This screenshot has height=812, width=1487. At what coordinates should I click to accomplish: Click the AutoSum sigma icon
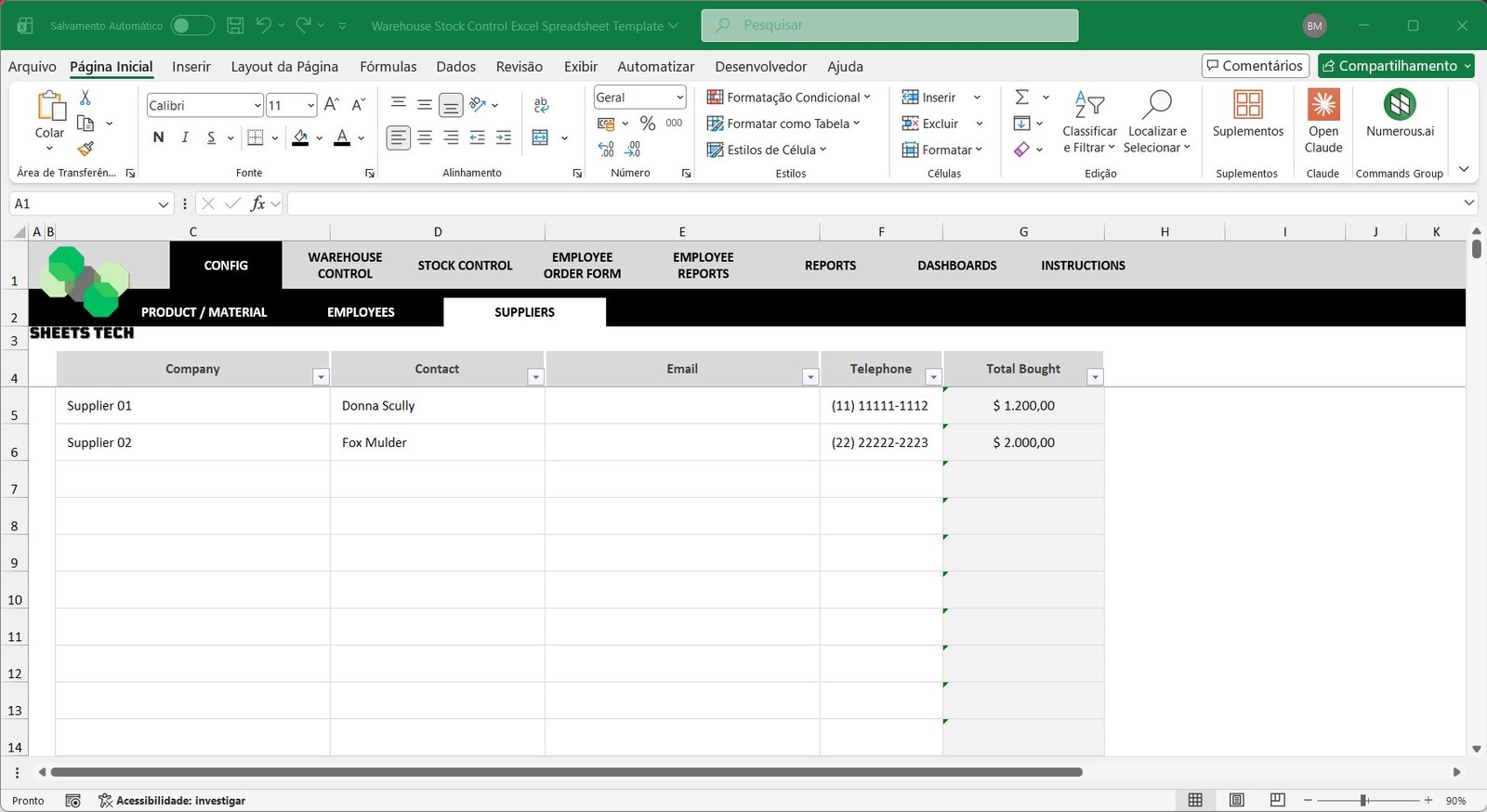(x=1021, y=97)
